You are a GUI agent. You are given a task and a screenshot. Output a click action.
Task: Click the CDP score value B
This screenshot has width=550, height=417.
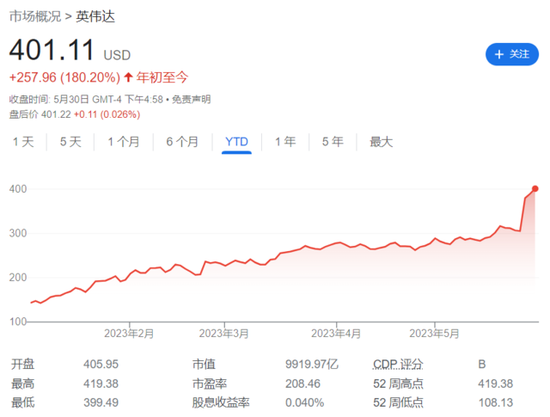(x=482, y=364)
